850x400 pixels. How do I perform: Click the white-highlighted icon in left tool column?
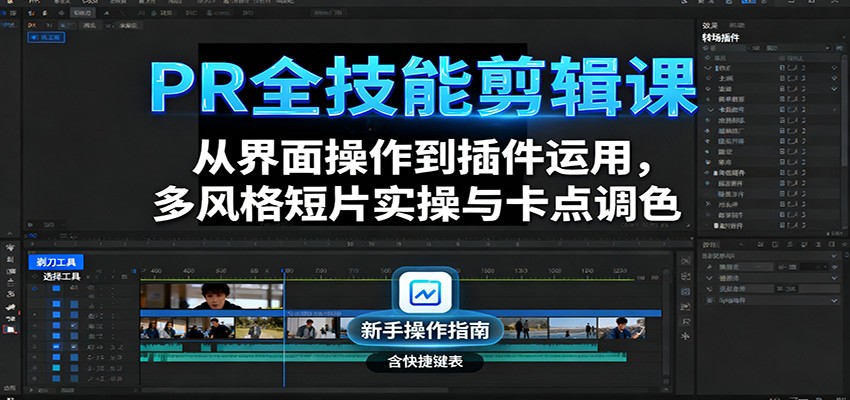[x=11, y=329]
